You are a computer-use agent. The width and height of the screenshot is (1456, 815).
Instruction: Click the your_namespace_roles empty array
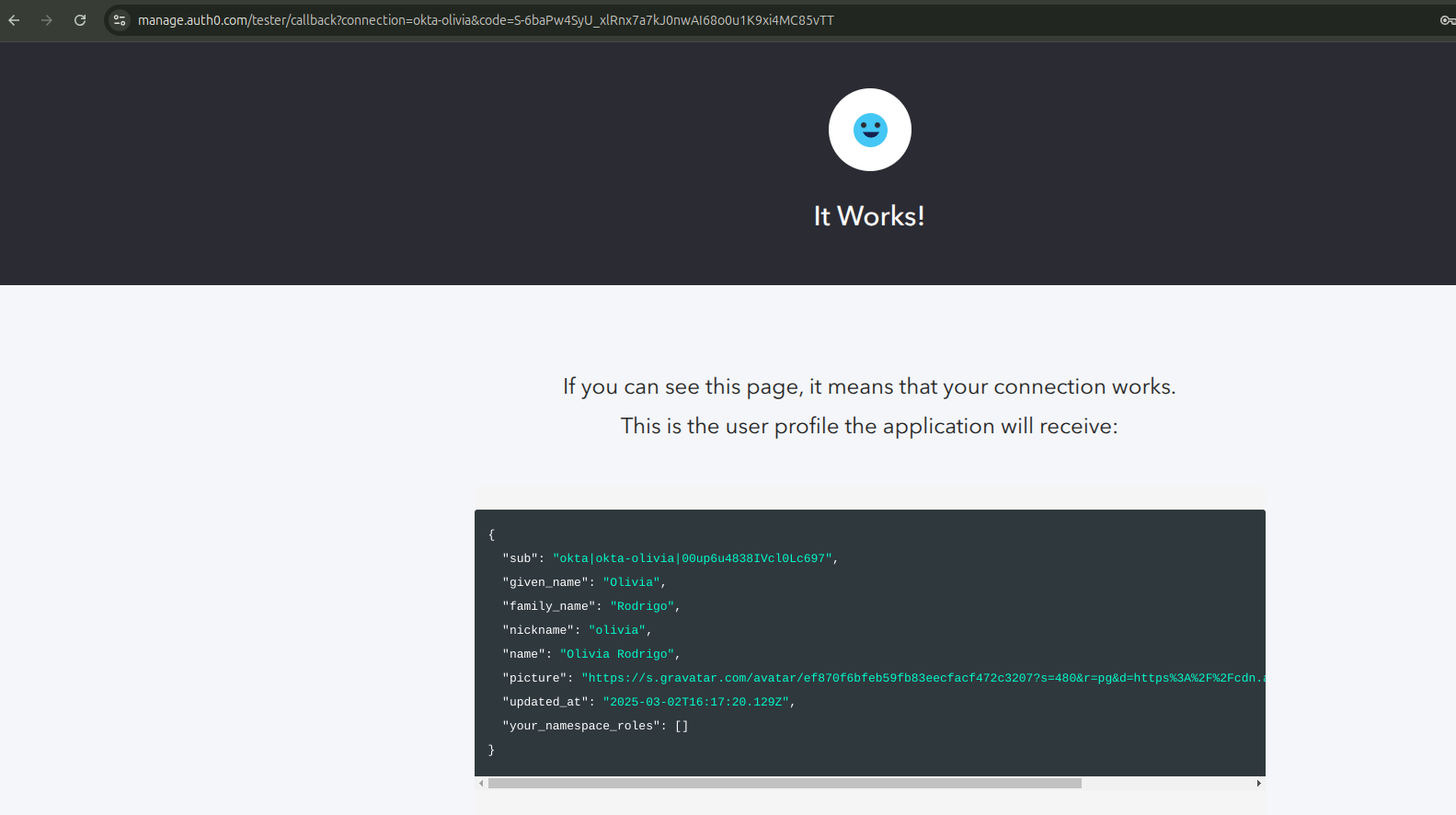pyautogui.click(x=682, y=726)
